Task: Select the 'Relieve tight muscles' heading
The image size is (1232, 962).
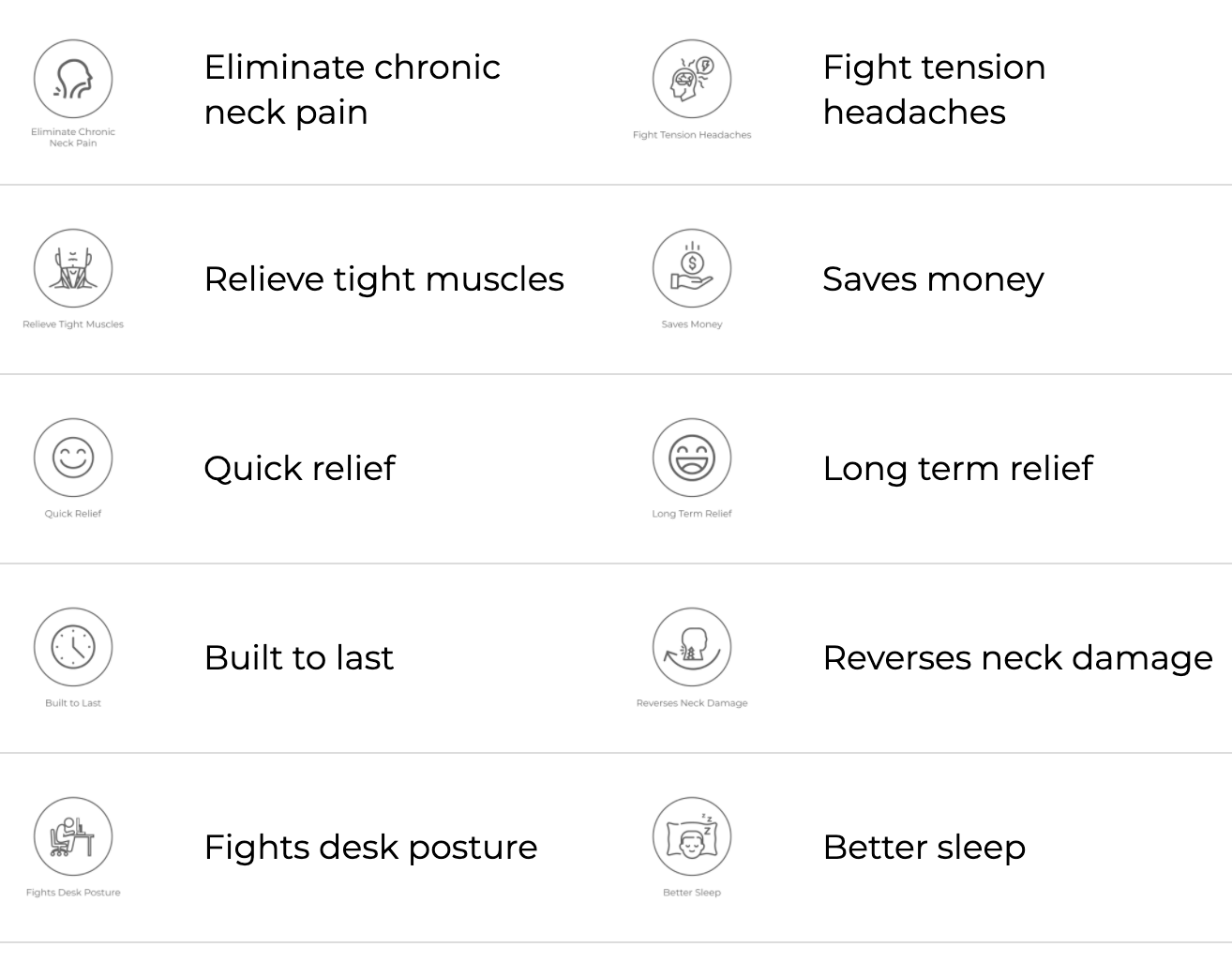Action: pyautogui.click(x=384, y=278)
